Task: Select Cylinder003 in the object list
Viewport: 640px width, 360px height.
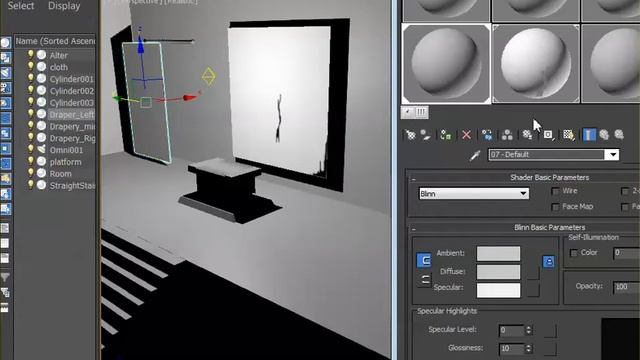Action: [71, 103]
